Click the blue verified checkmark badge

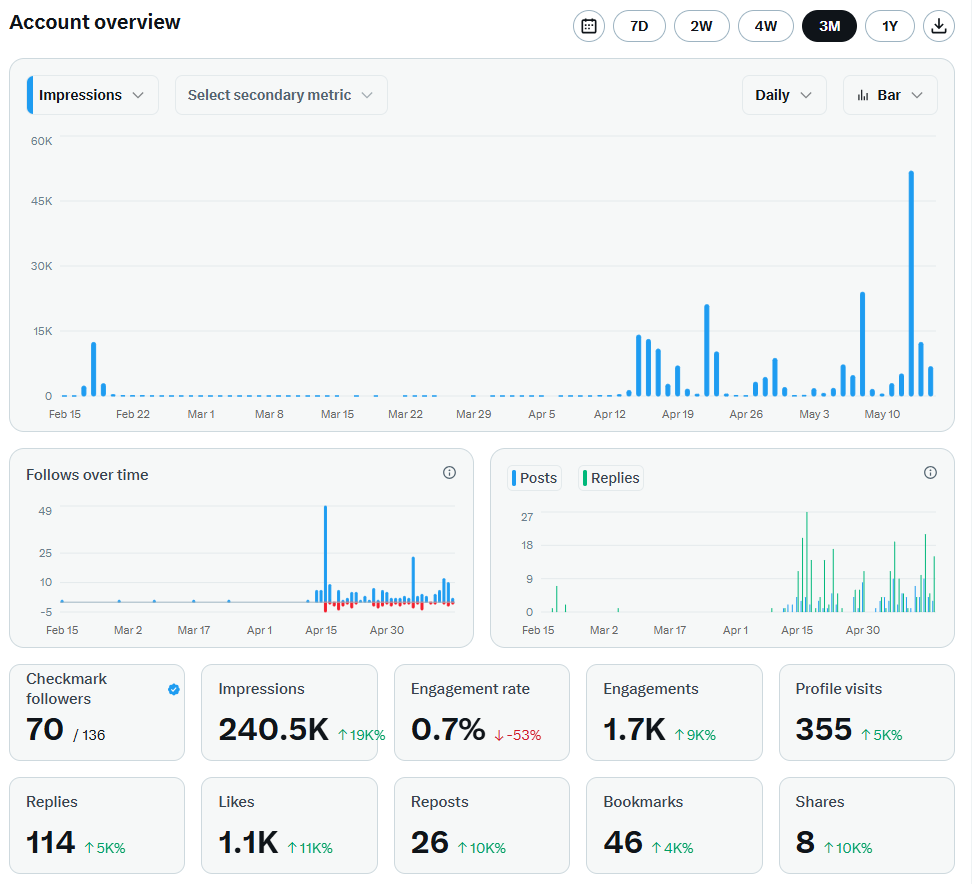(x=174, y=689)
